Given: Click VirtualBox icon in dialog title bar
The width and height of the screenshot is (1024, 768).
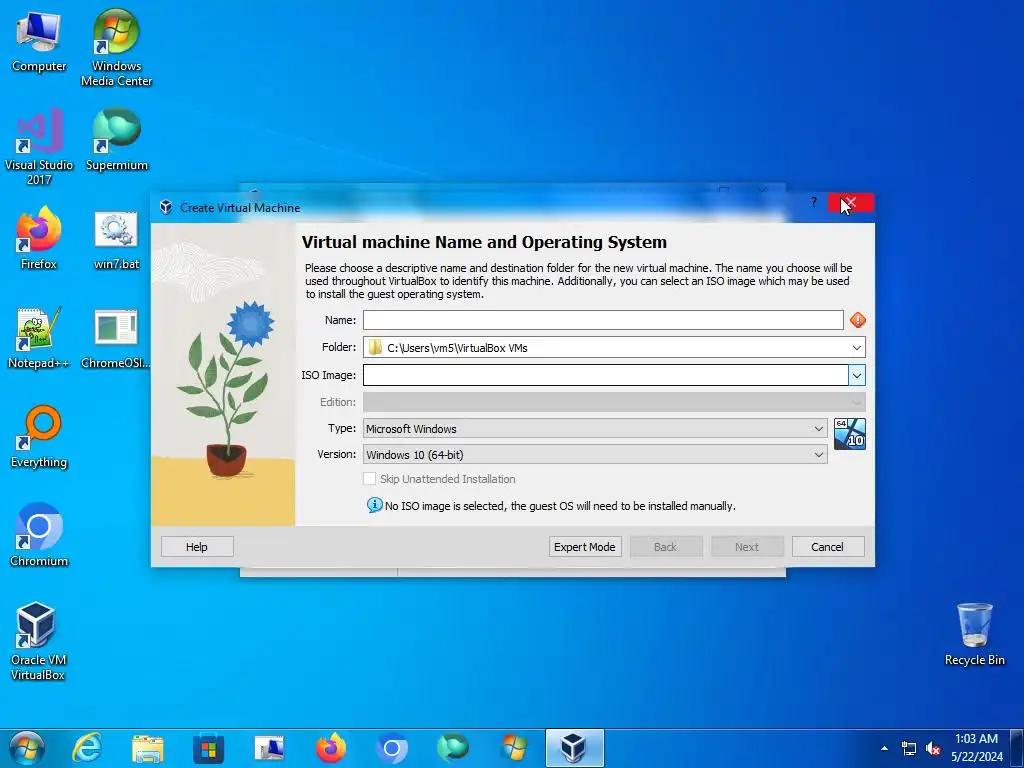Looking at the screenshot, I should click(166, 208).
